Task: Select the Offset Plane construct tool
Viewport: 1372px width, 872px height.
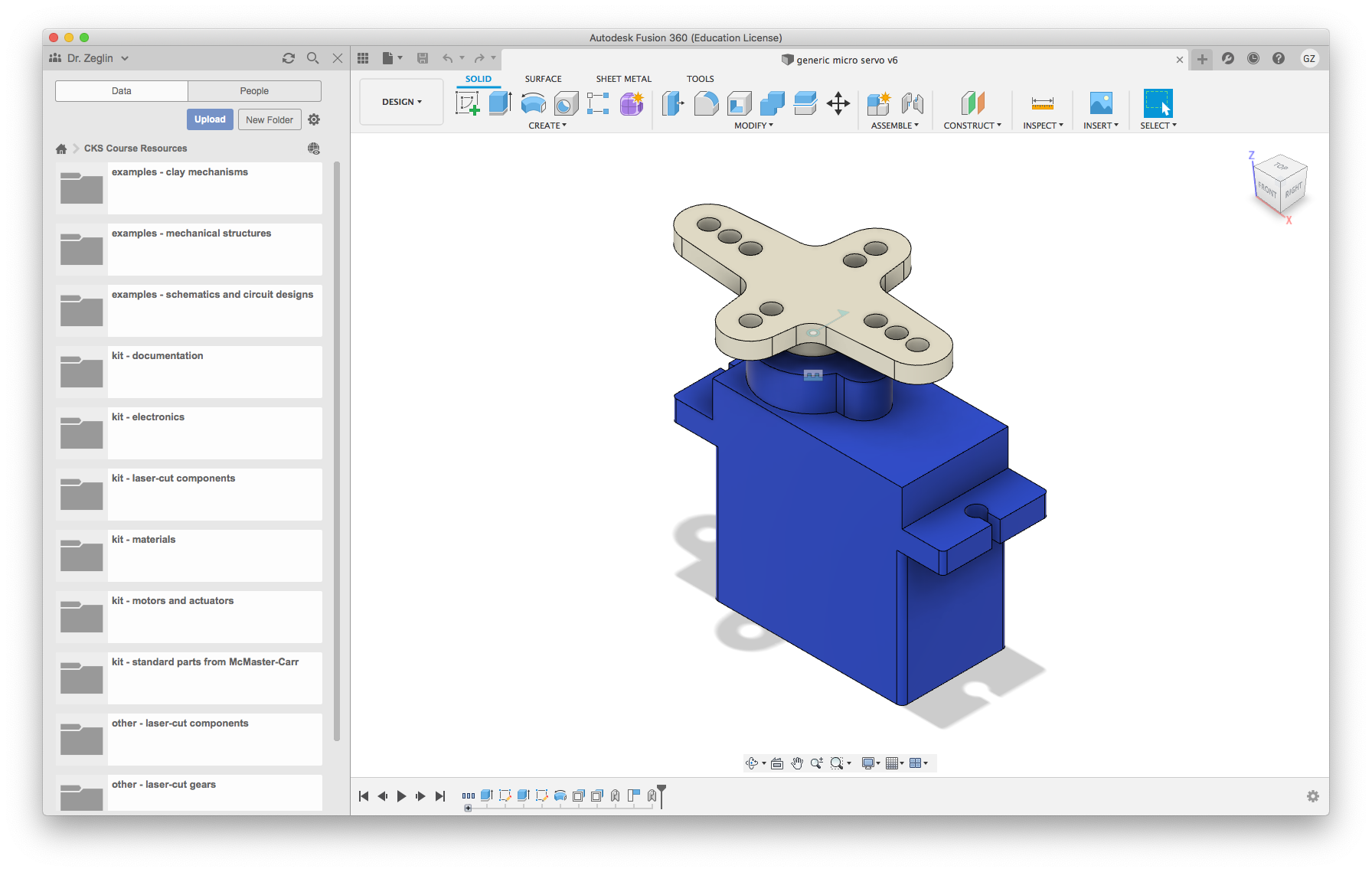Action: 972,103
